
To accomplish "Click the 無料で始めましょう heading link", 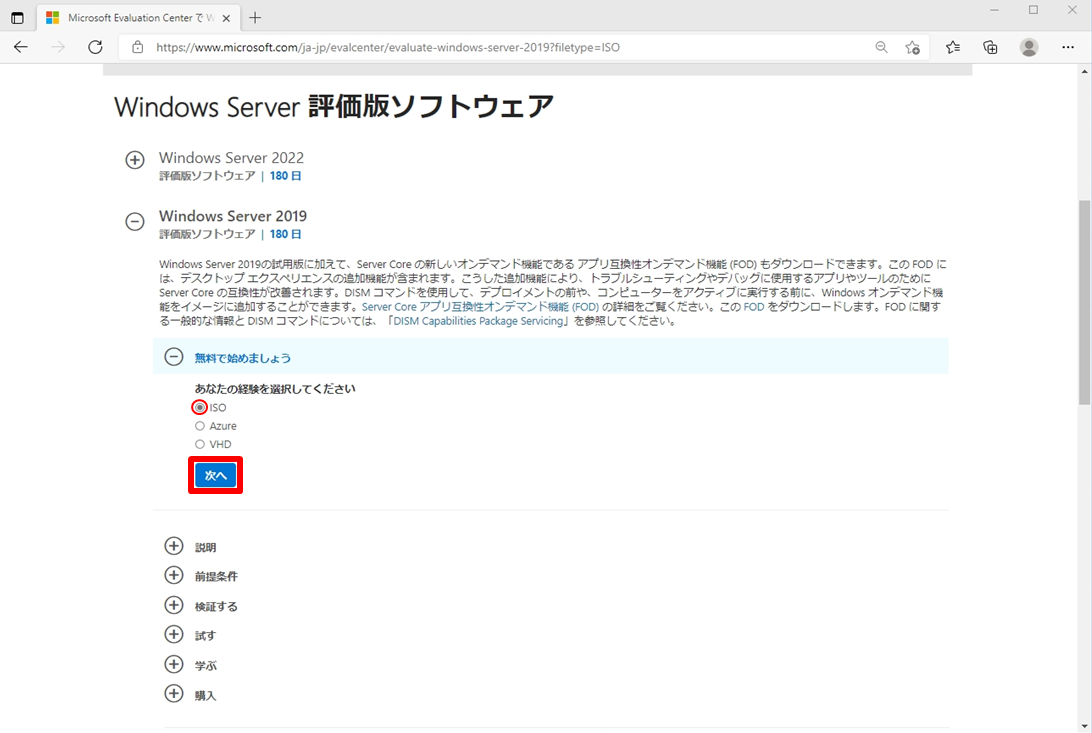I will [242, 358].
